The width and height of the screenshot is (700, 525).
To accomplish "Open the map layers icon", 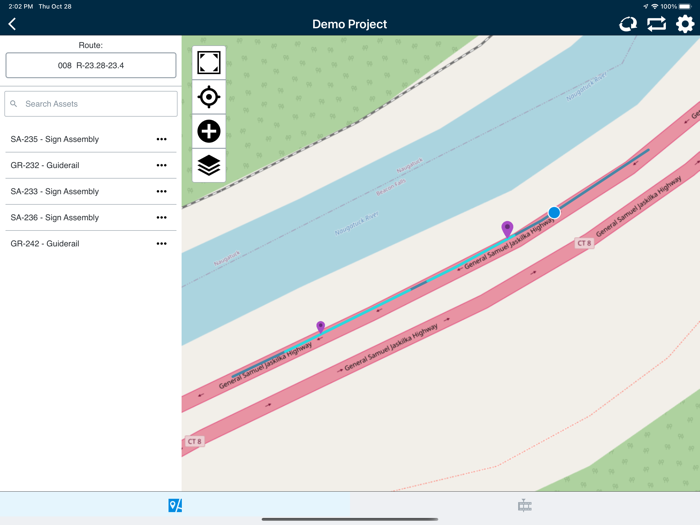I will tap(209, 166).
